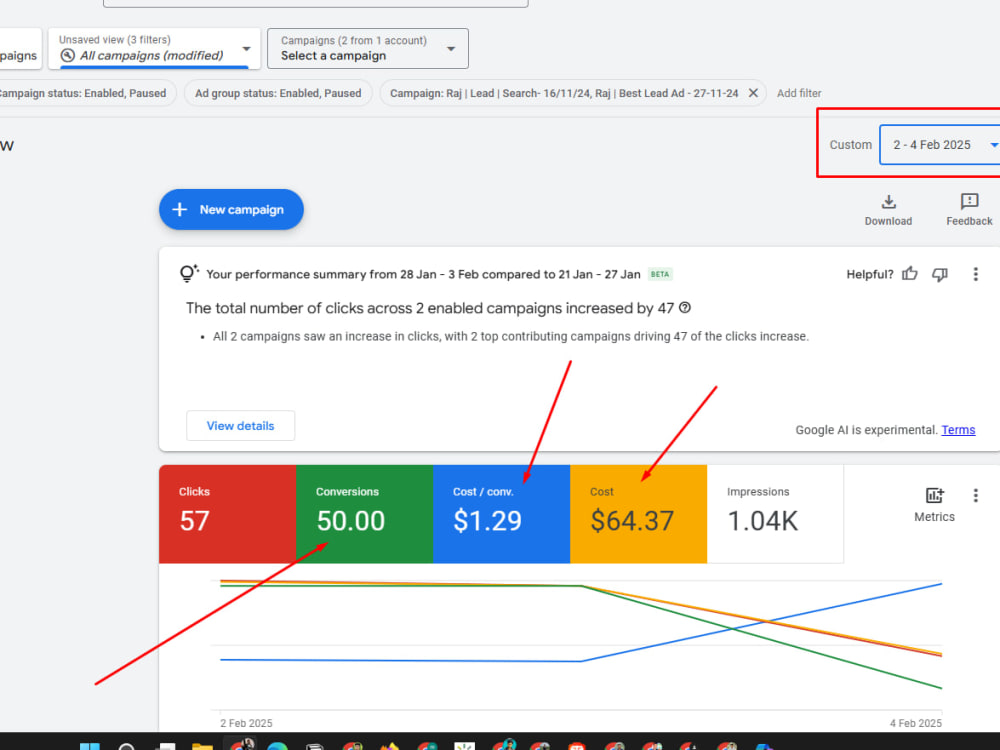Image resolution: width=1000 pixels, height=750 pixels.
Task: Click the 4 Feb 2025 axis label
Action: tap(916, 723)
